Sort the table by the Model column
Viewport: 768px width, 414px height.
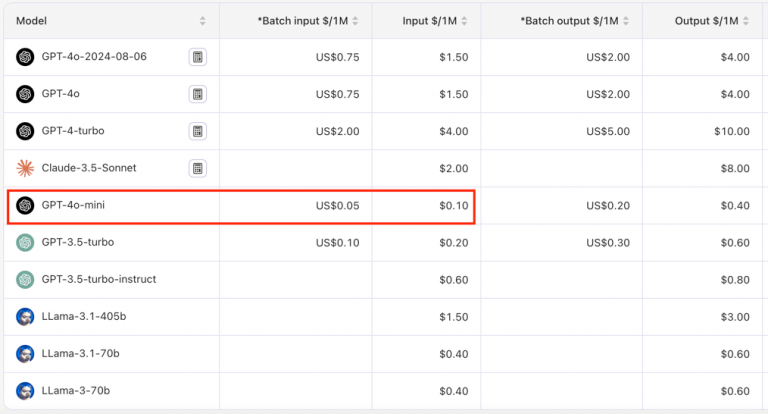point(203,21)
